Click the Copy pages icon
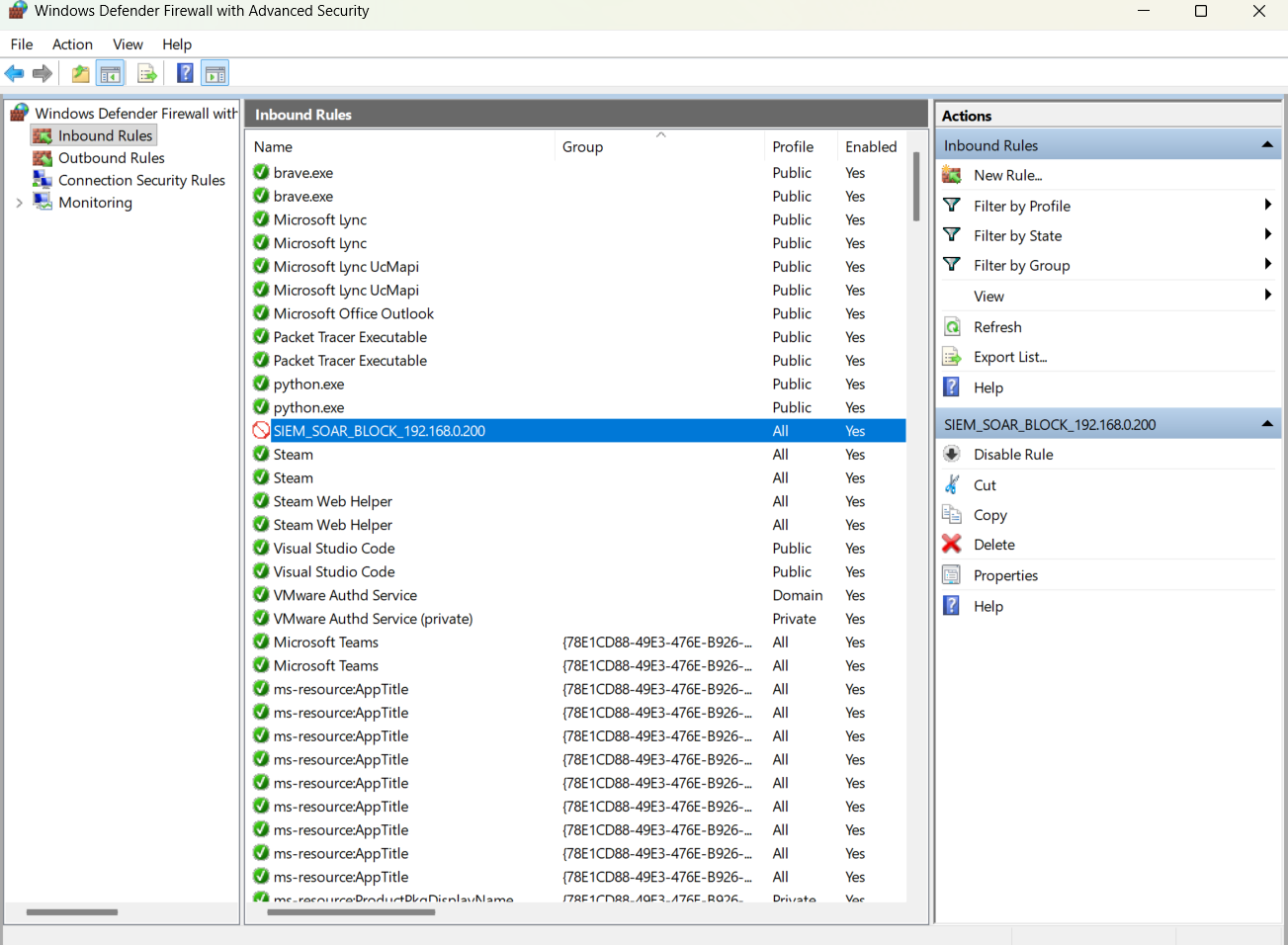 point(952,514)
